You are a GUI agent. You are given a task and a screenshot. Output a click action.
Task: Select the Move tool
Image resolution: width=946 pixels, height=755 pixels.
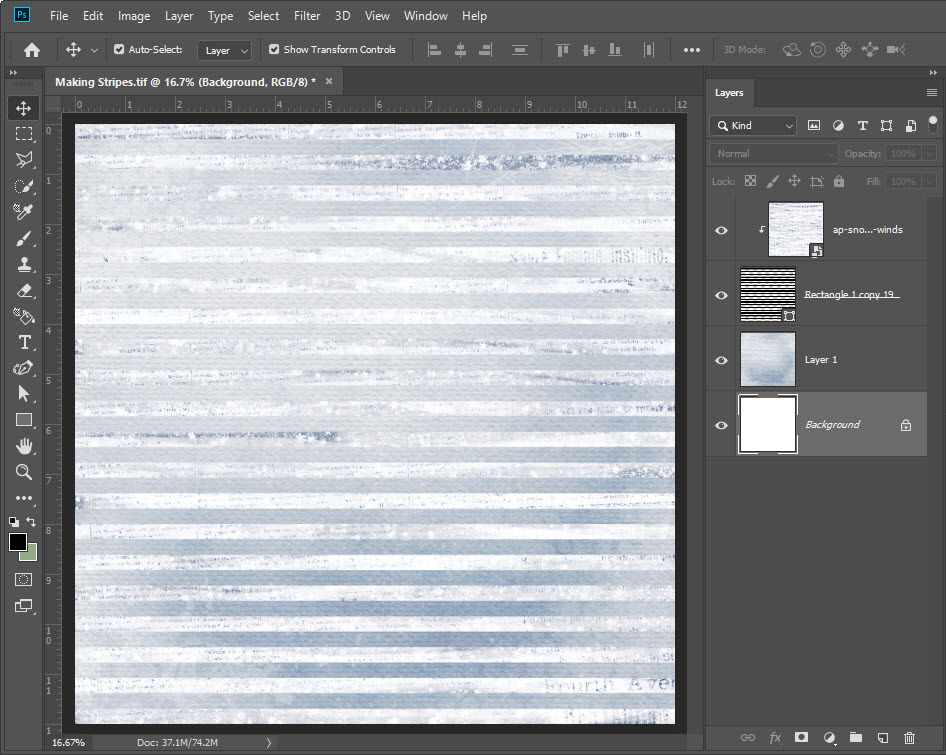coord(24,108)
